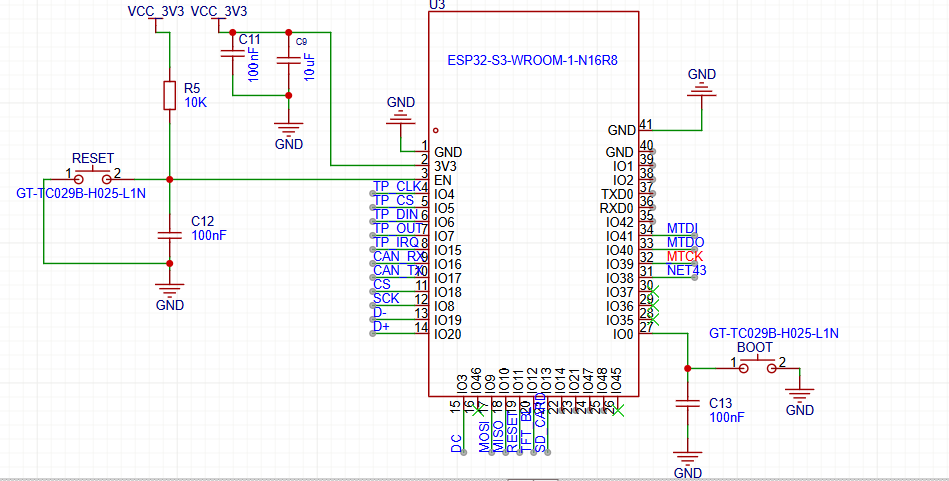949x481 pixels.
Task: Click the TP_CS net label
Action: [393, 200]
